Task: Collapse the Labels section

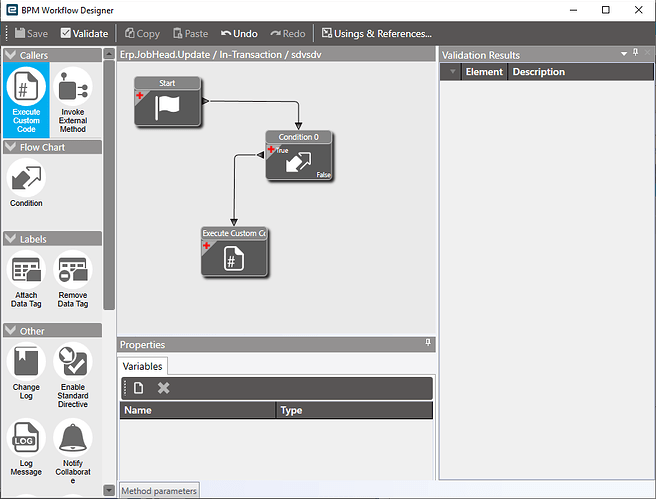Action: click(10, 239)
